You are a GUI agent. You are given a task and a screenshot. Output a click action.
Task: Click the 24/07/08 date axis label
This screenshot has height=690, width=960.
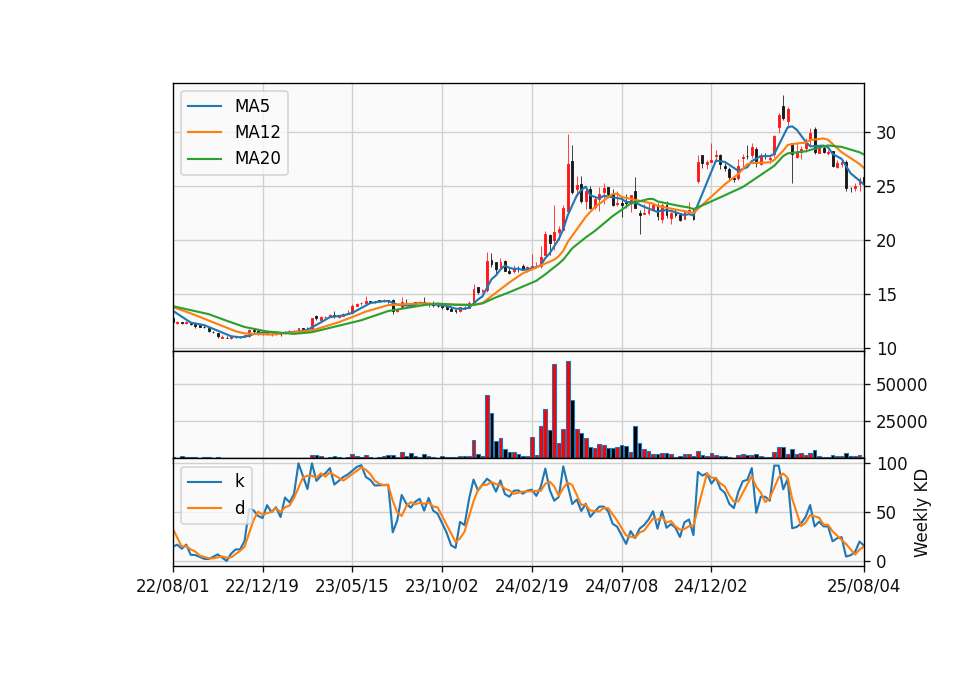pyautogui.click(x=621, y=586)
